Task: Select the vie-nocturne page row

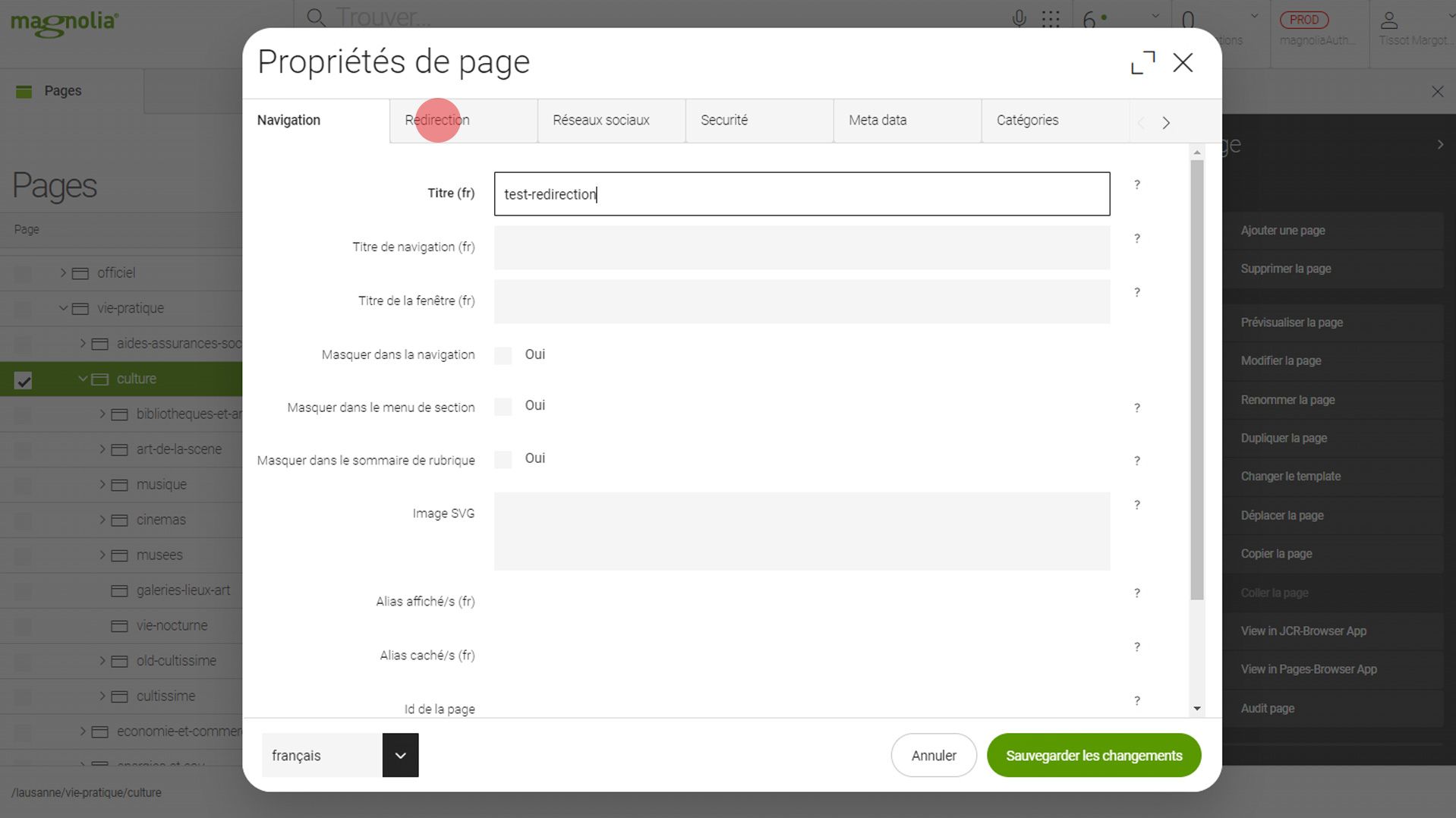Action: pos(121,626)
